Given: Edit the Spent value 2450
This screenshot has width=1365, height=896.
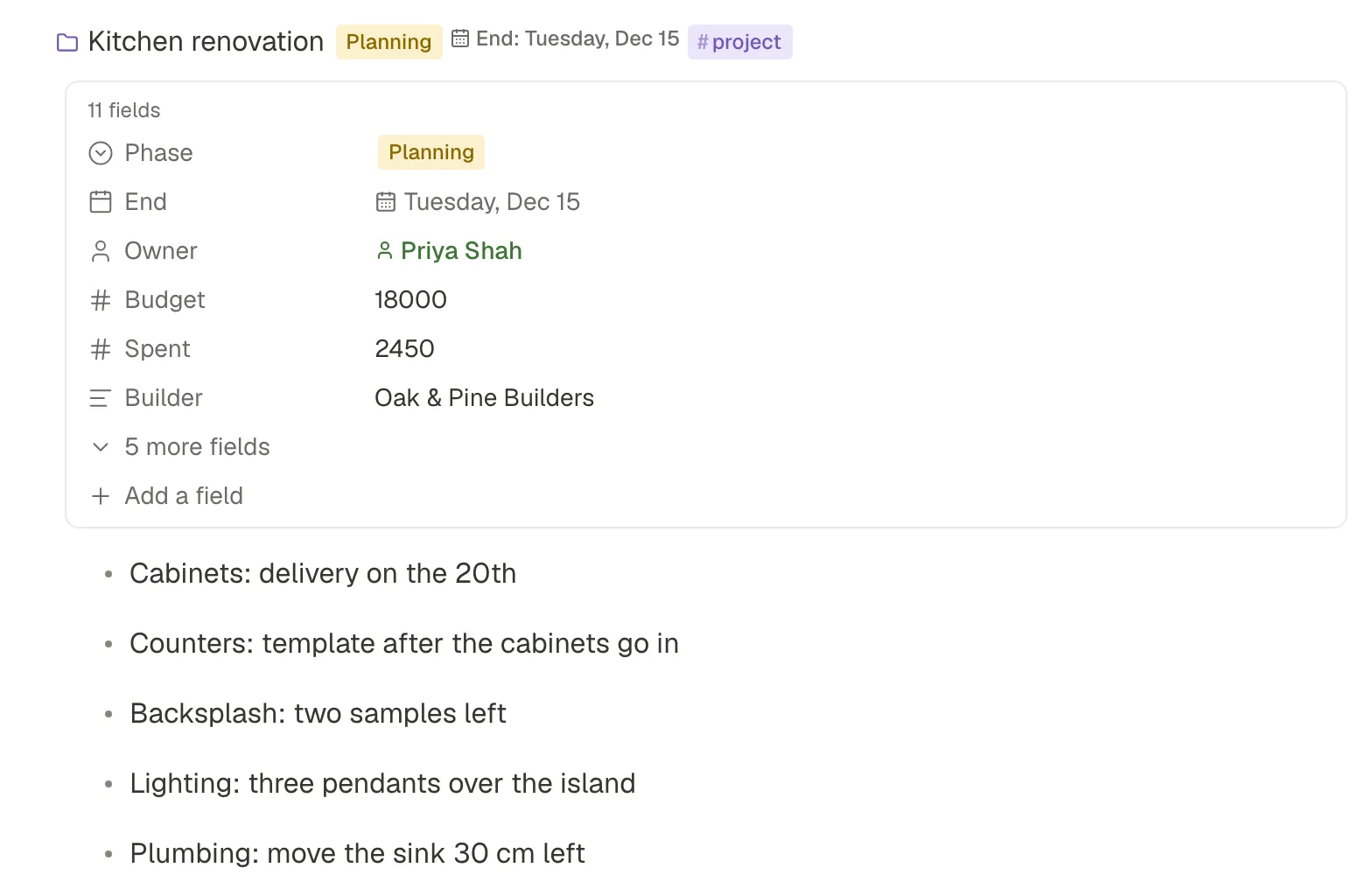Looking at the screenshot, I should point(404,349).
